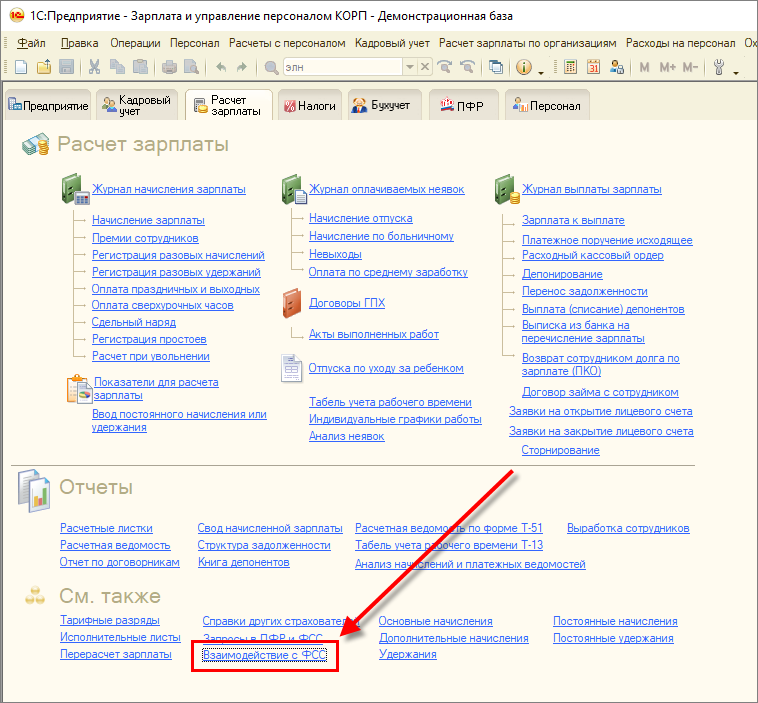758x703 pixels.
Task: Switch to the Кадровый учет tab
Action: [137, 106]
